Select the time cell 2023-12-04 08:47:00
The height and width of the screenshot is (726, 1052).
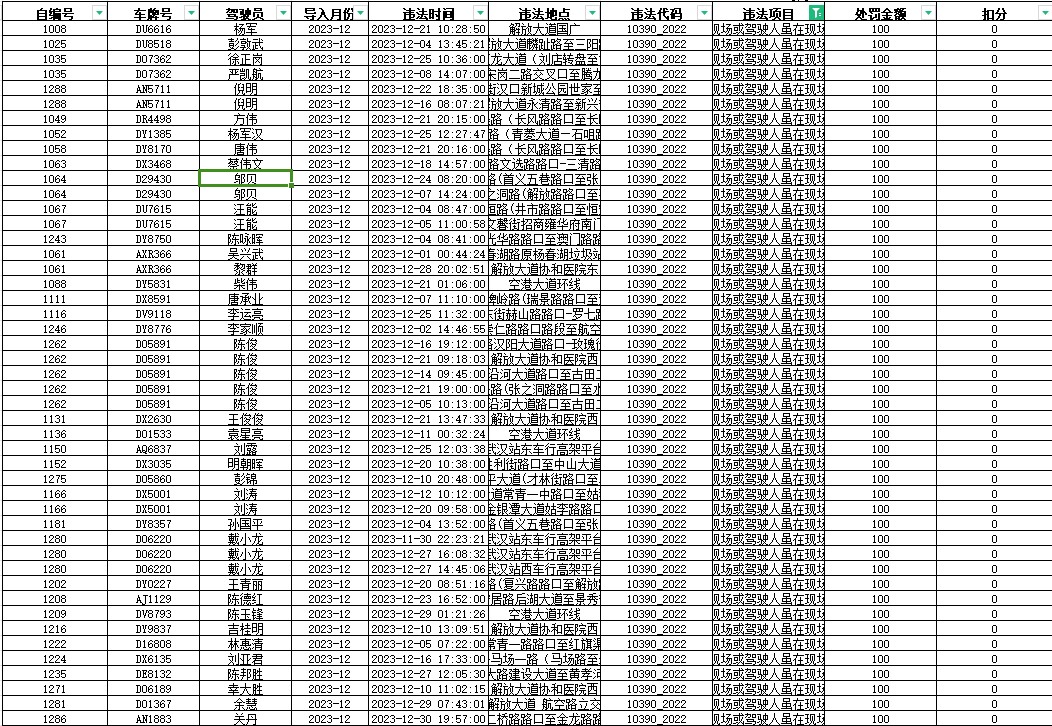pos(428,209)
